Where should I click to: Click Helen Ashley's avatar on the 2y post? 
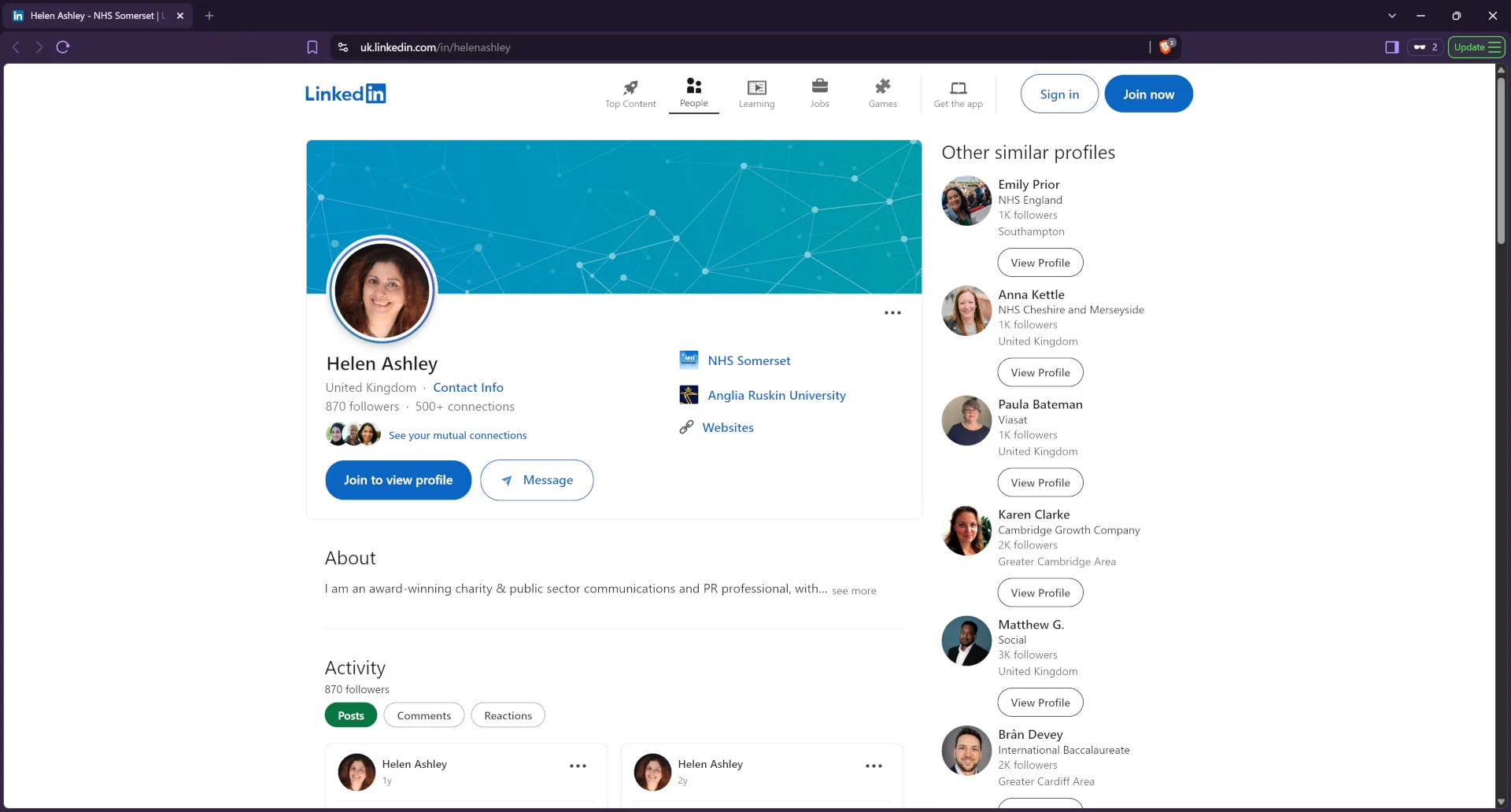652,772
